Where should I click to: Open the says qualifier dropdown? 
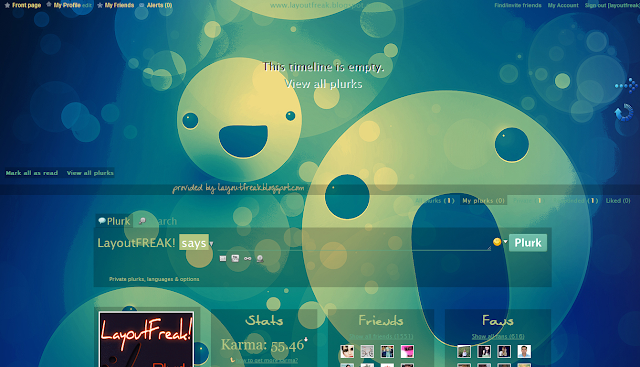pos(196,243)
